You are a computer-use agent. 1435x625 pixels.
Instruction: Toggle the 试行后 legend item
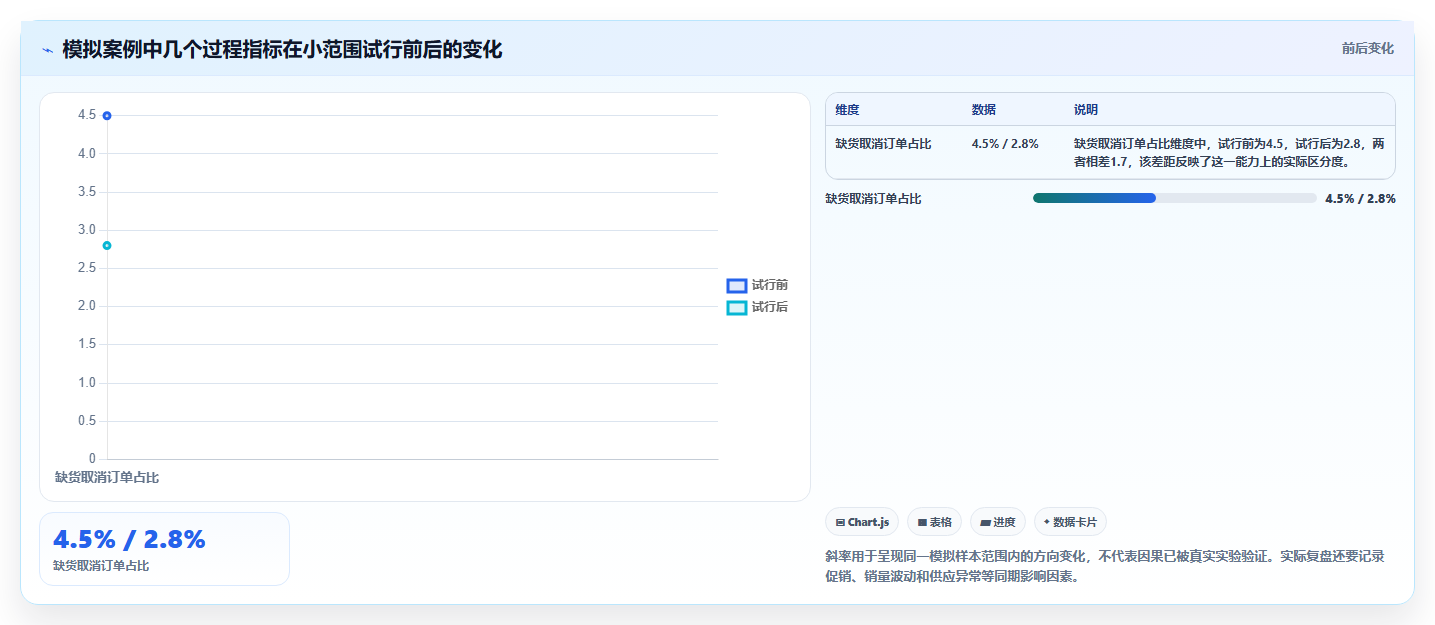coord(757,307)
